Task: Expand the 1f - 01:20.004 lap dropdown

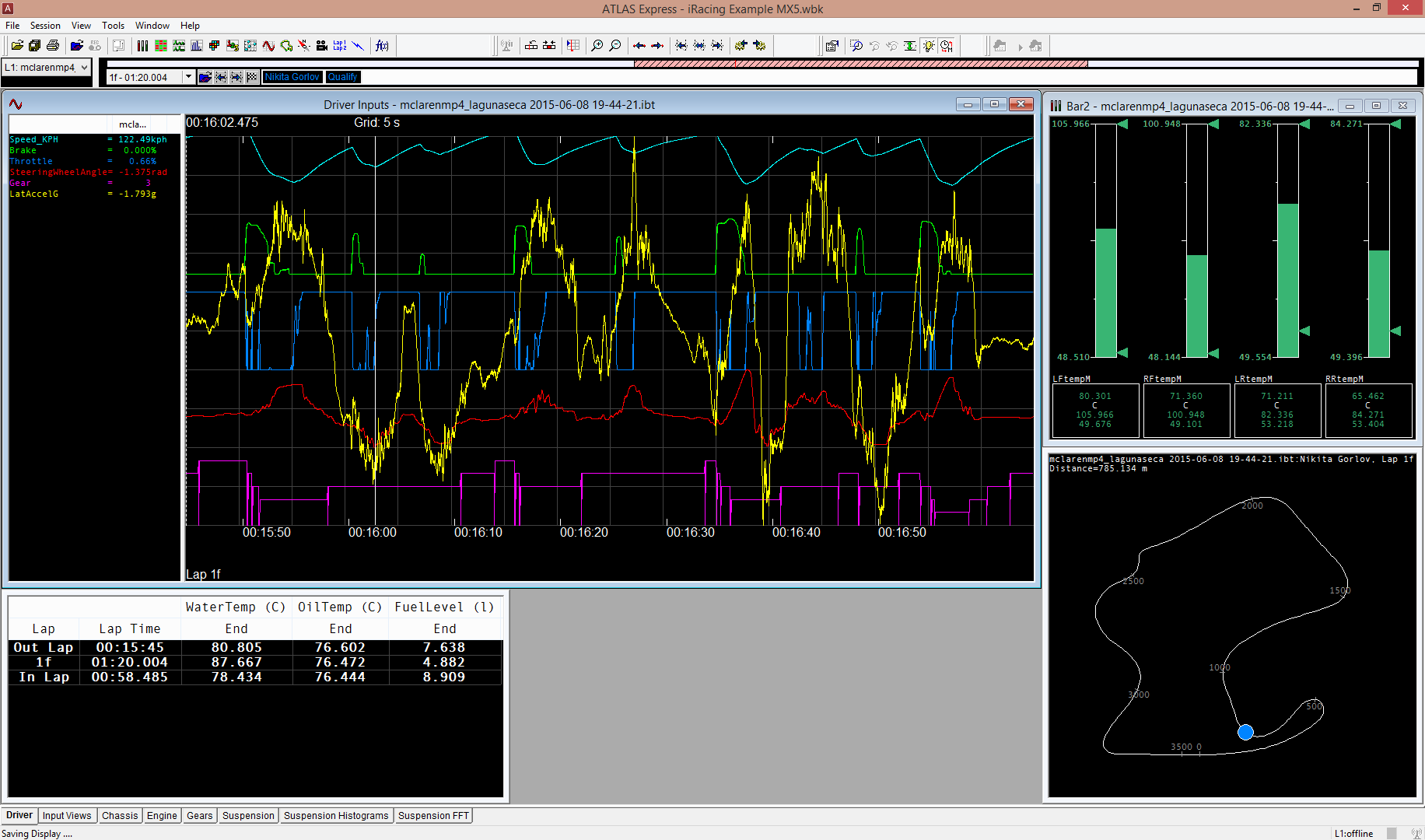Action: (x=188, y=77)
